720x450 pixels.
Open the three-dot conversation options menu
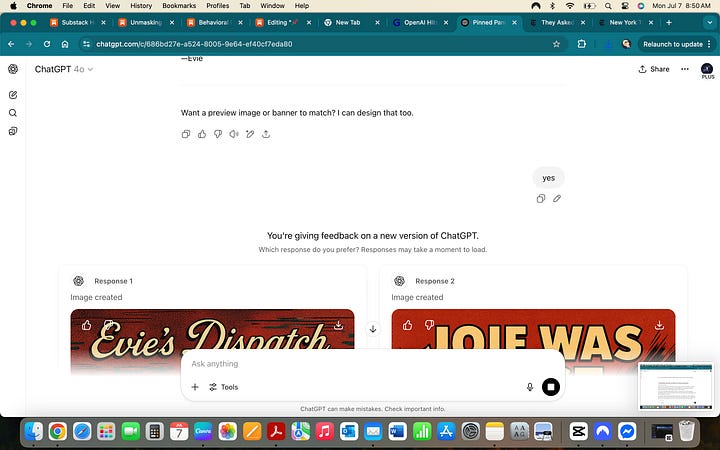tap(685, 69)
